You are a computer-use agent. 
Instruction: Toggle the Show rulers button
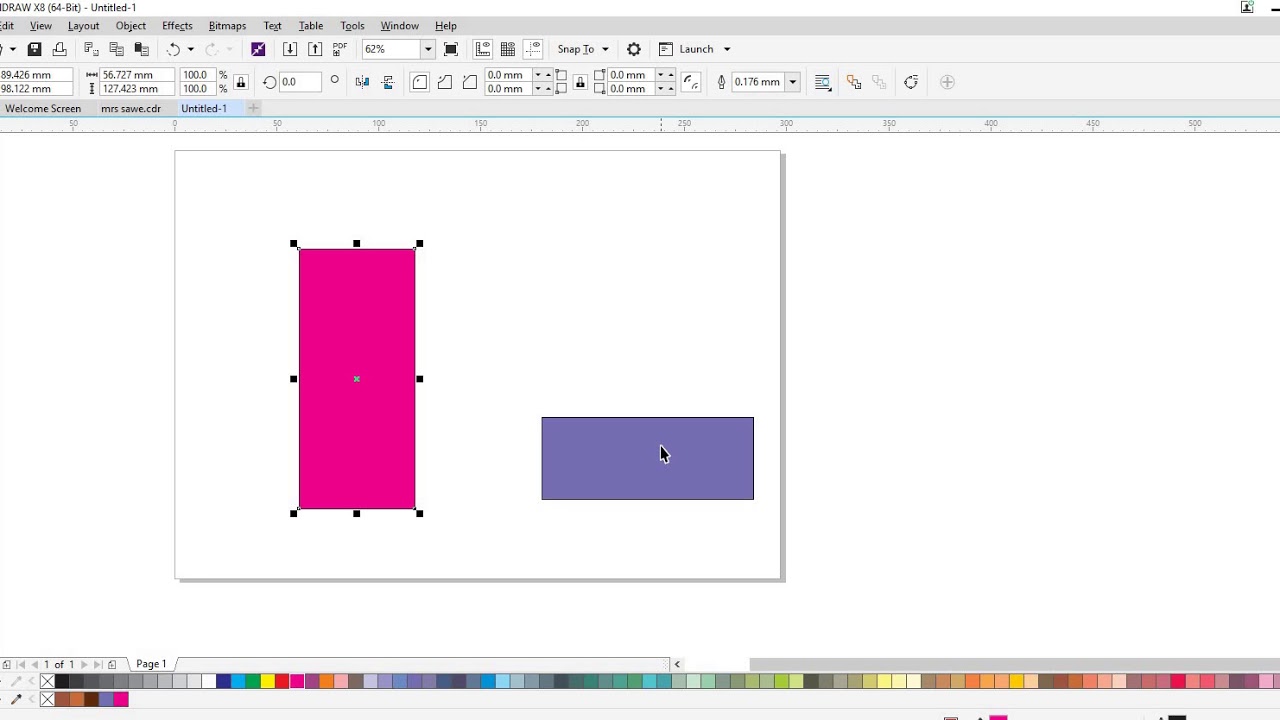pos(483,49)
